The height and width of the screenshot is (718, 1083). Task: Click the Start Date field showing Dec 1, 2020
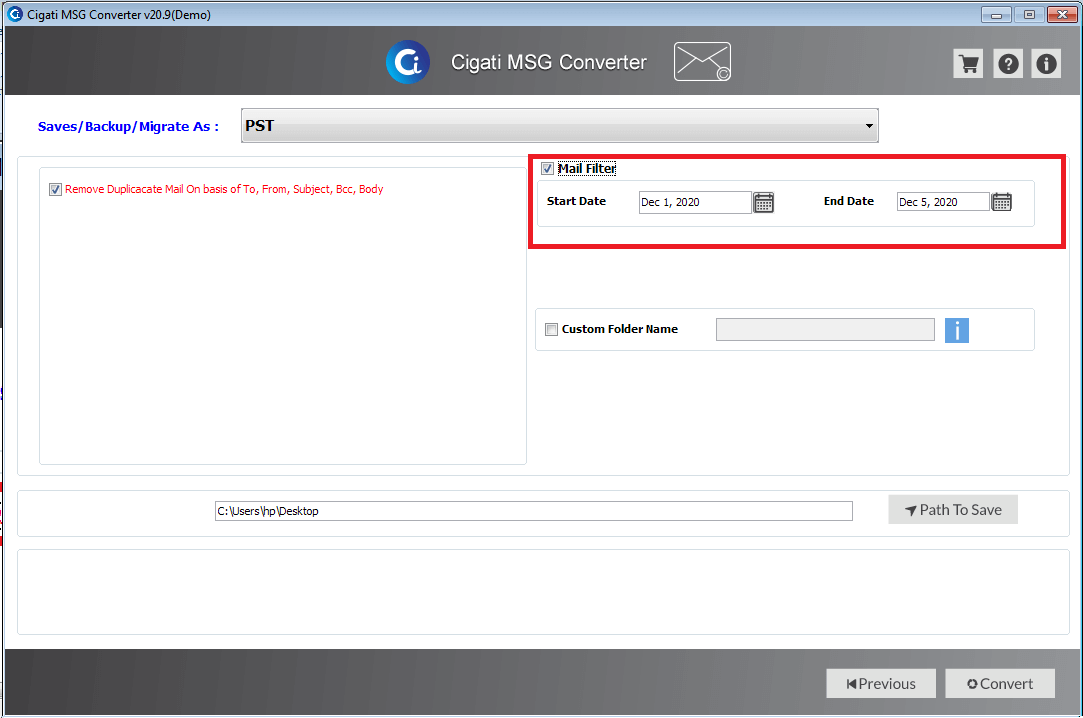point(695,202)
